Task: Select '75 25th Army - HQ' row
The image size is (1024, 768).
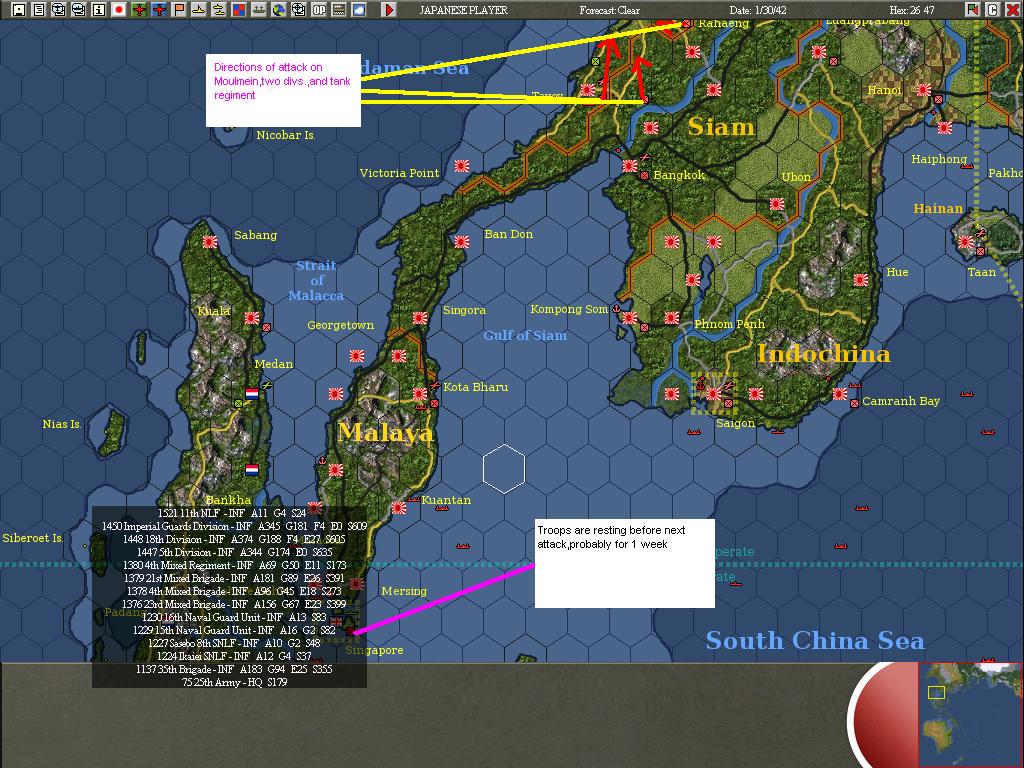Action: click(x=234, y=682)
